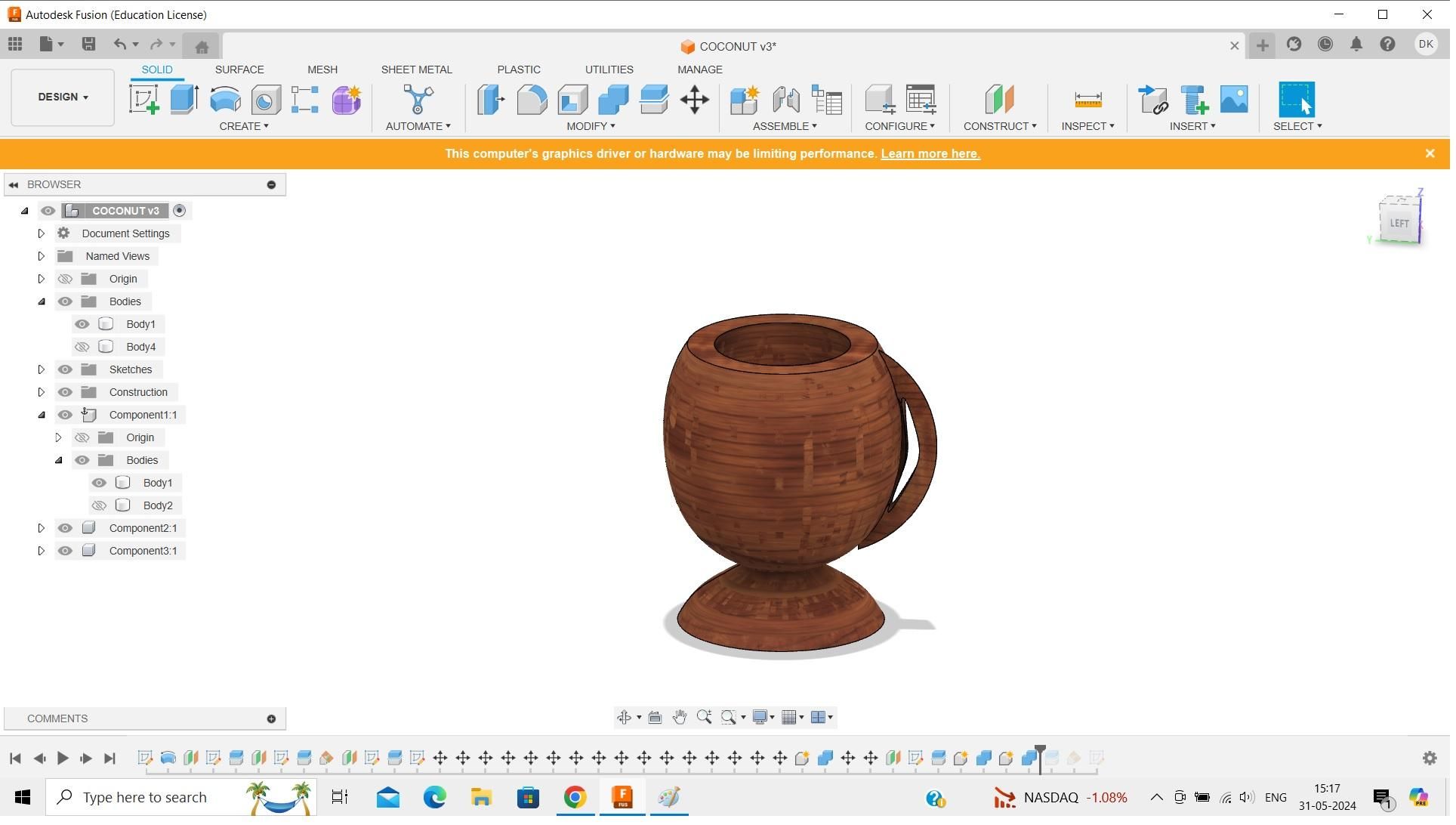Select the Shell tool

pyautogui.click(x=572, y=100)
